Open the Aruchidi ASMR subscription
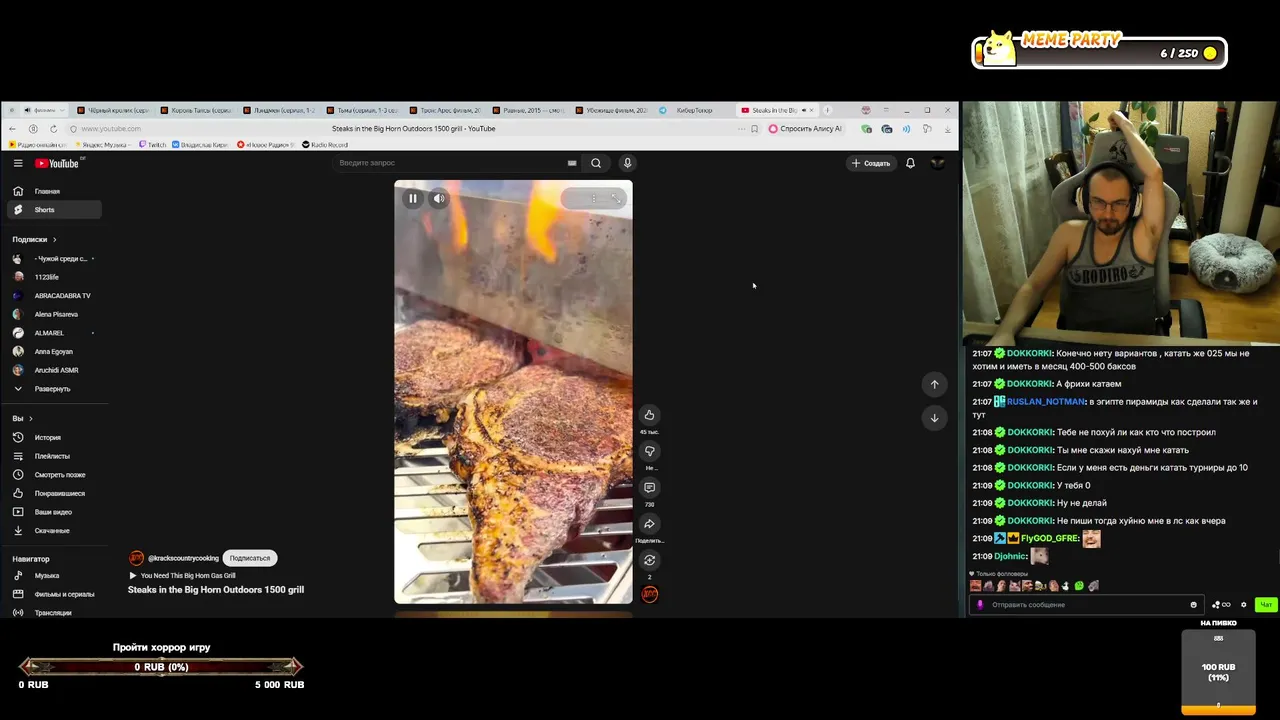1280x720 pixels. coord(54,370)
